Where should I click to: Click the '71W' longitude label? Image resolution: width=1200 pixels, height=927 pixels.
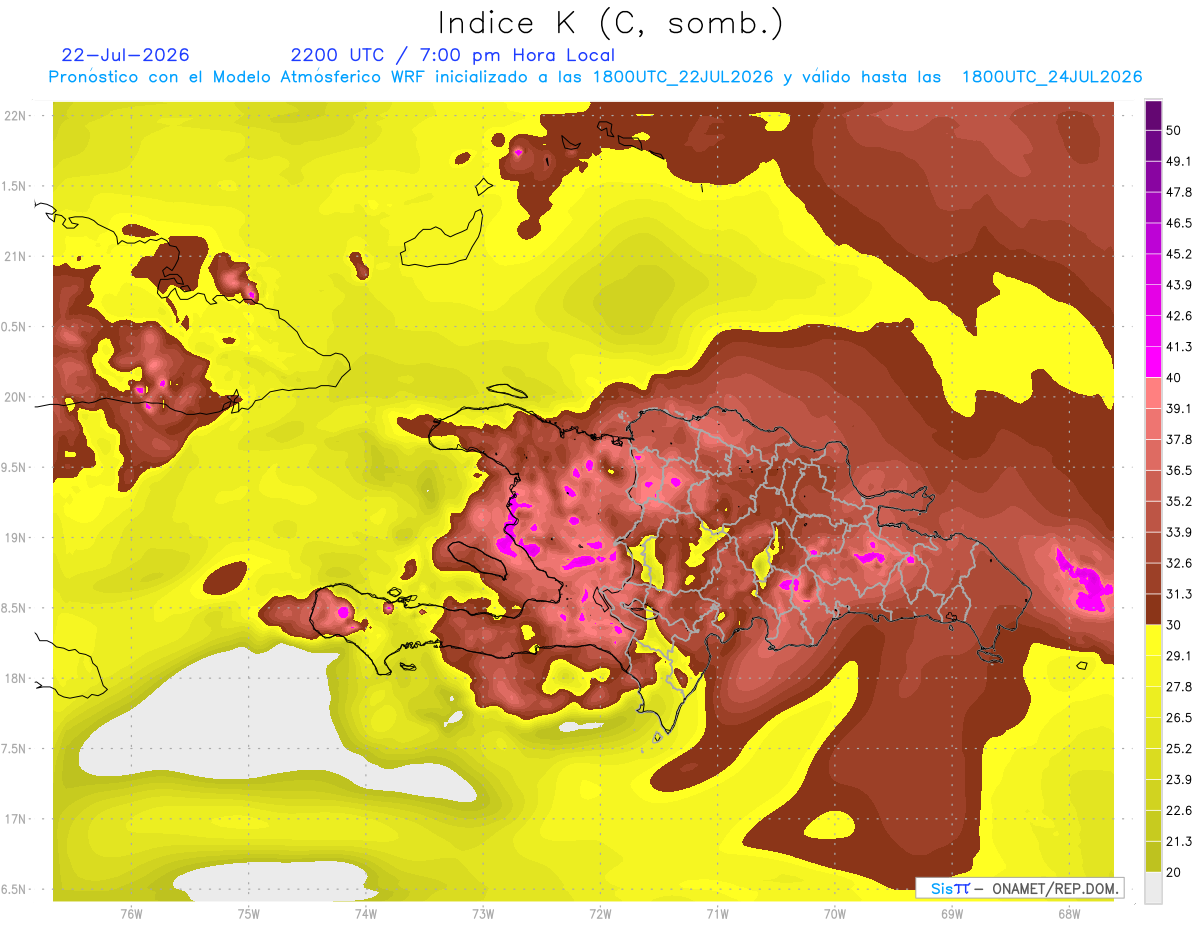[x=717, y=913]
